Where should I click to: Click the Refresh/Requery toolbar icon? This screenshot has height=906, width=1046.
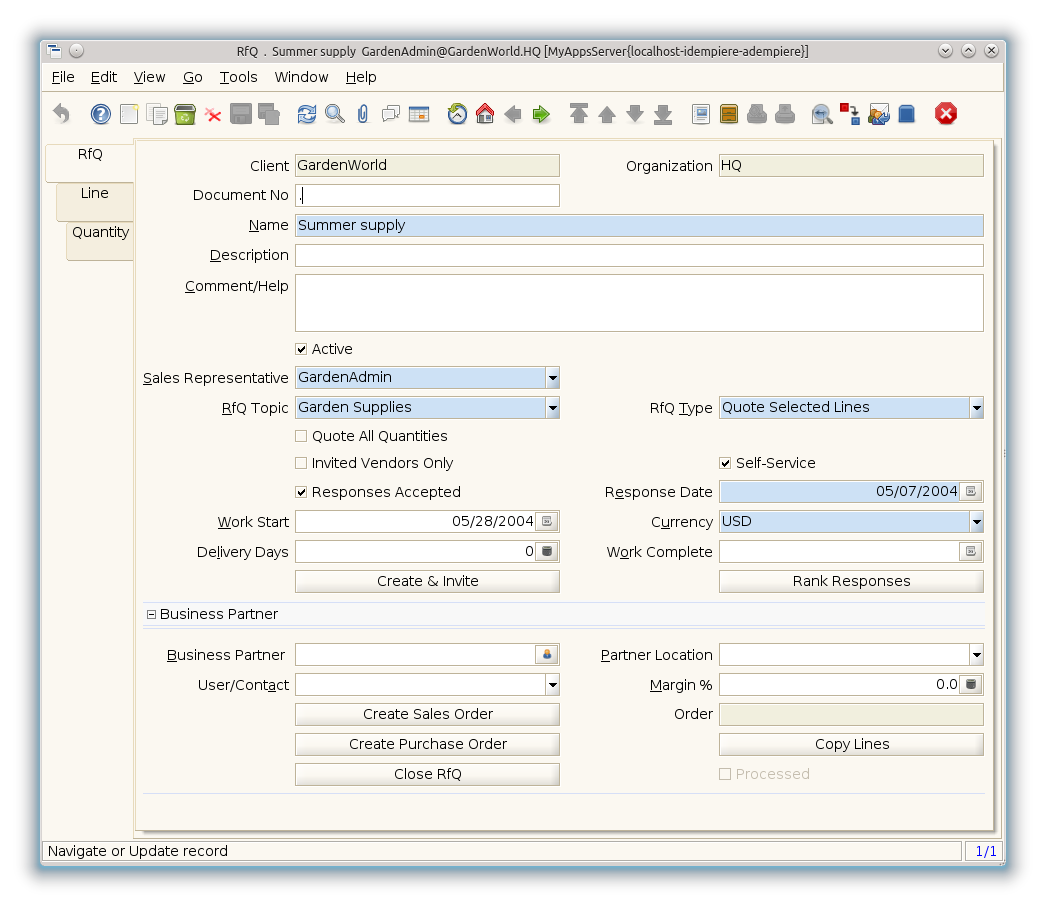pyautogui.click(x=306, y=114)
